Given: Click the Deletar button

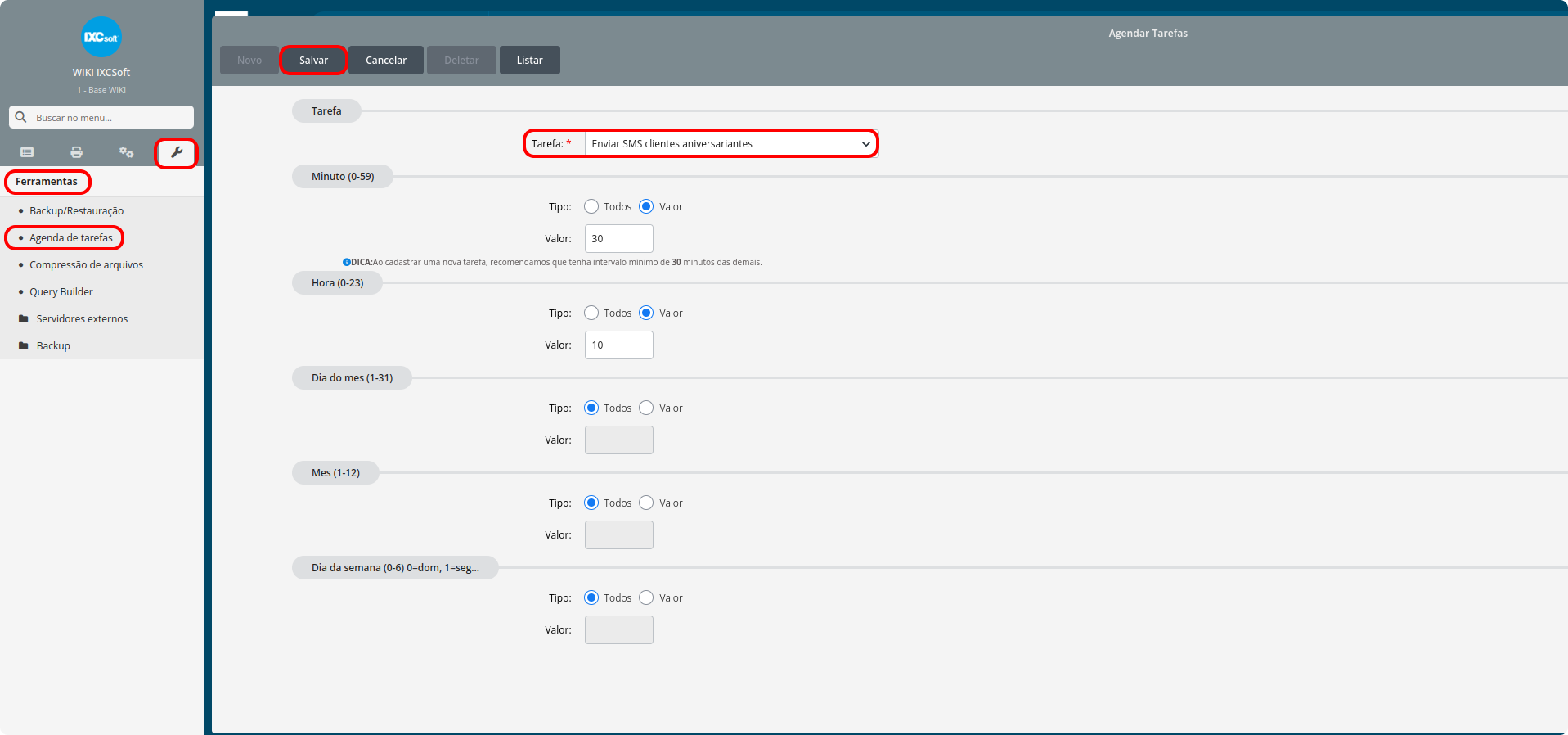Looking at the screenshot, I should point(461,60).
